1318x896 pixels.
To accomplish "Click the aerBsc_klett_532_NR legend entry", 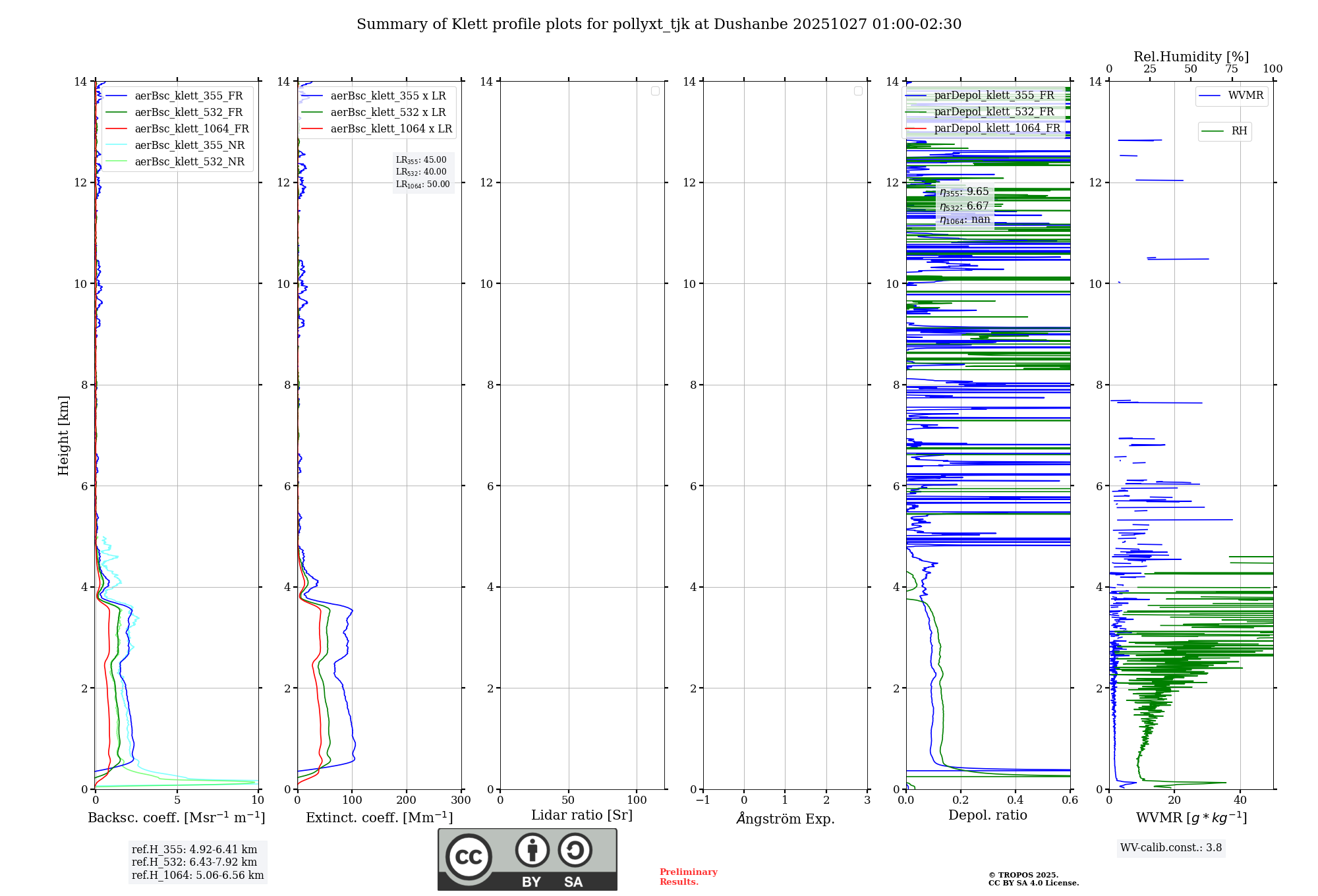I will 189,162.
